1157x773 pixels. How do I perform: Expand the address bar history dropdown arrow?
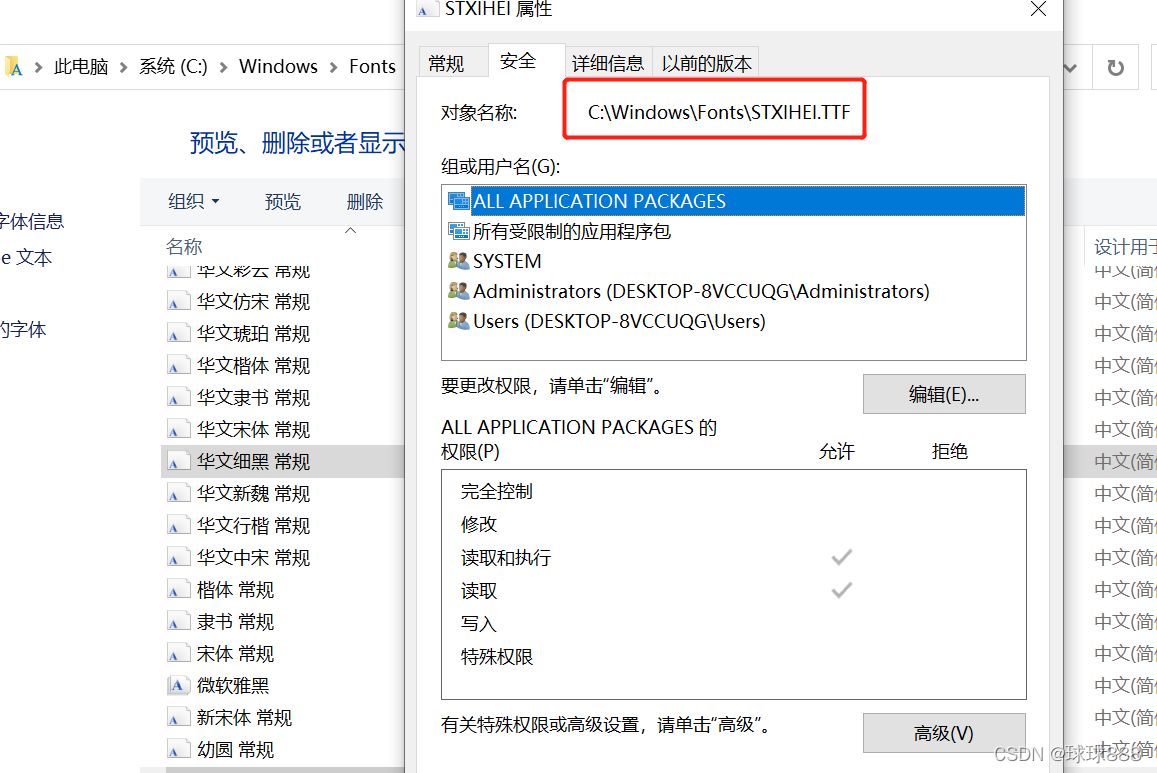(x=1070, y=68)
